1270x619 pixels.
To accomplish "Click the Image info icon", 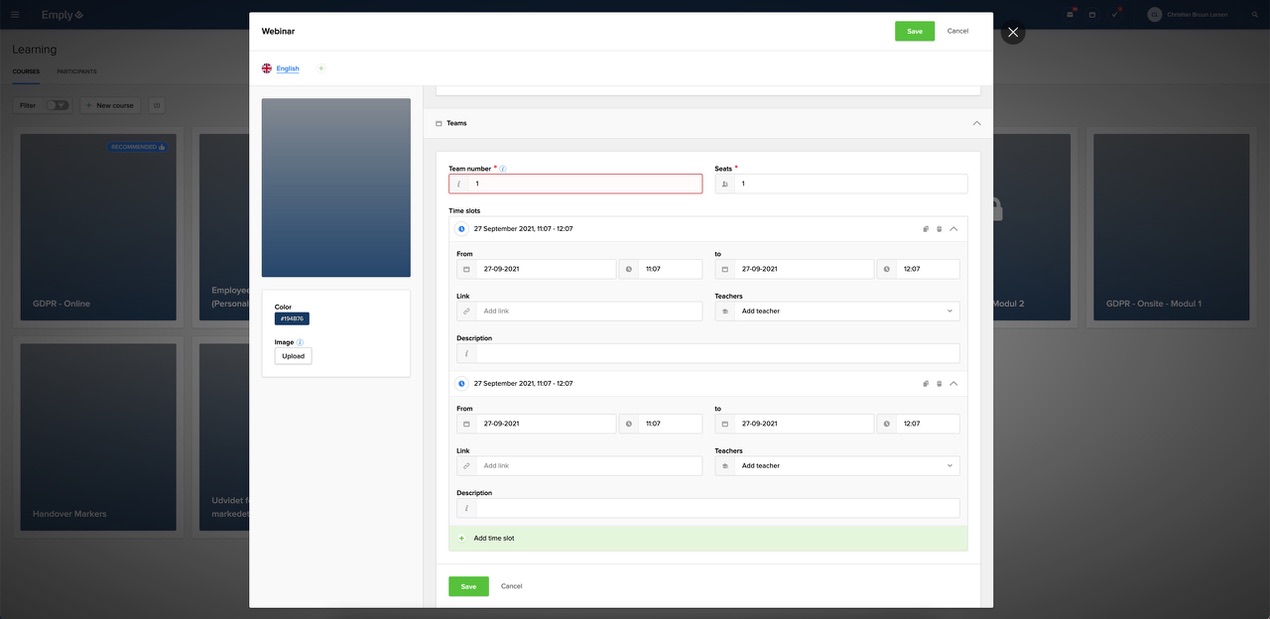I will pos(300,342).
